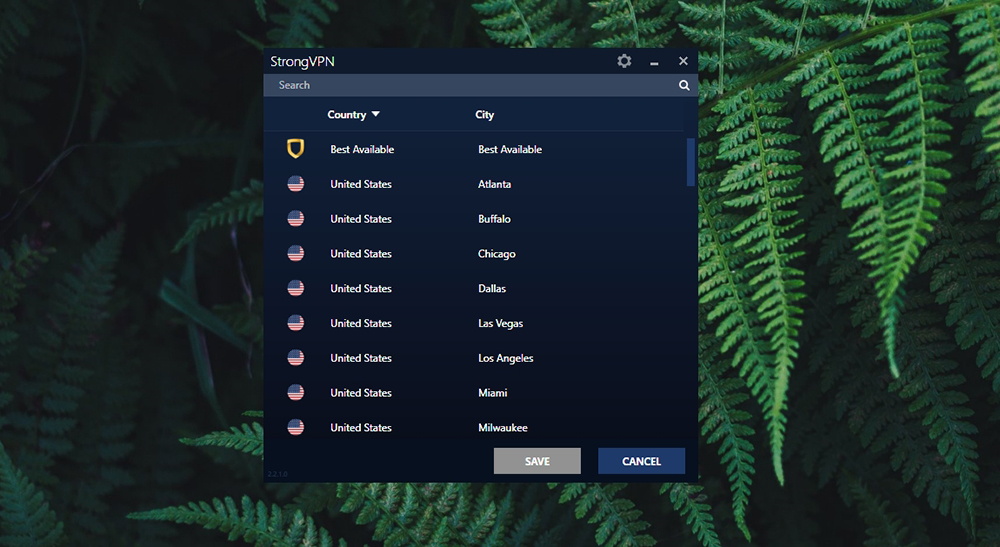1000x547 pixels.
Task: Save the selected server location
Action: [537, 461]
